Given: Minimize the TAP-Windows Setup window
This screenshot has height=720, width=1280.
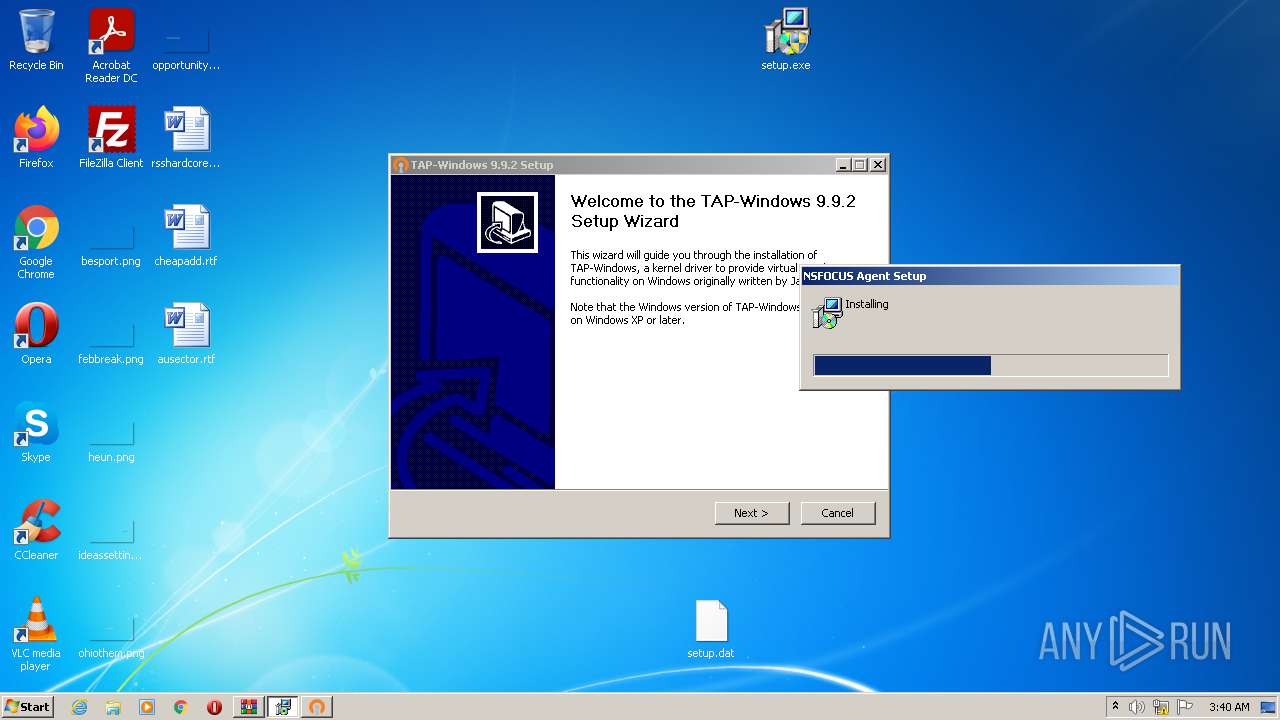Looking at the screenshot, I should point(842,165).
